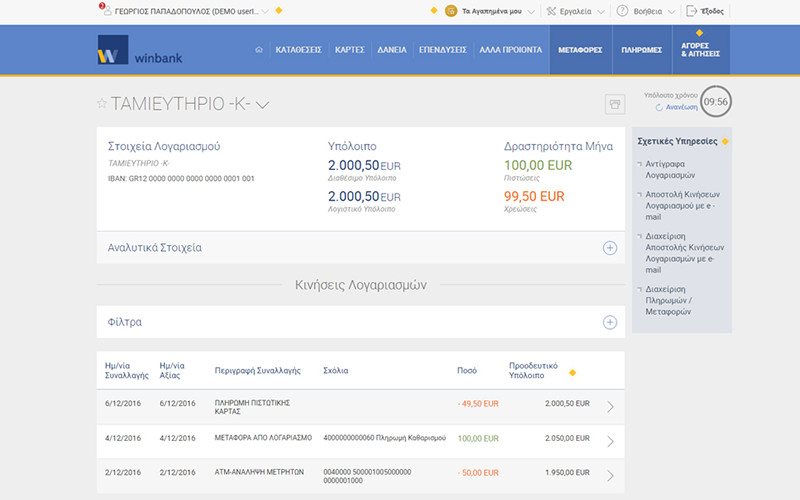Open the ΚΑΤΑΘΕΣΕΙΣ menu
The image size is (800, 500).
click(x=298, y=49)
